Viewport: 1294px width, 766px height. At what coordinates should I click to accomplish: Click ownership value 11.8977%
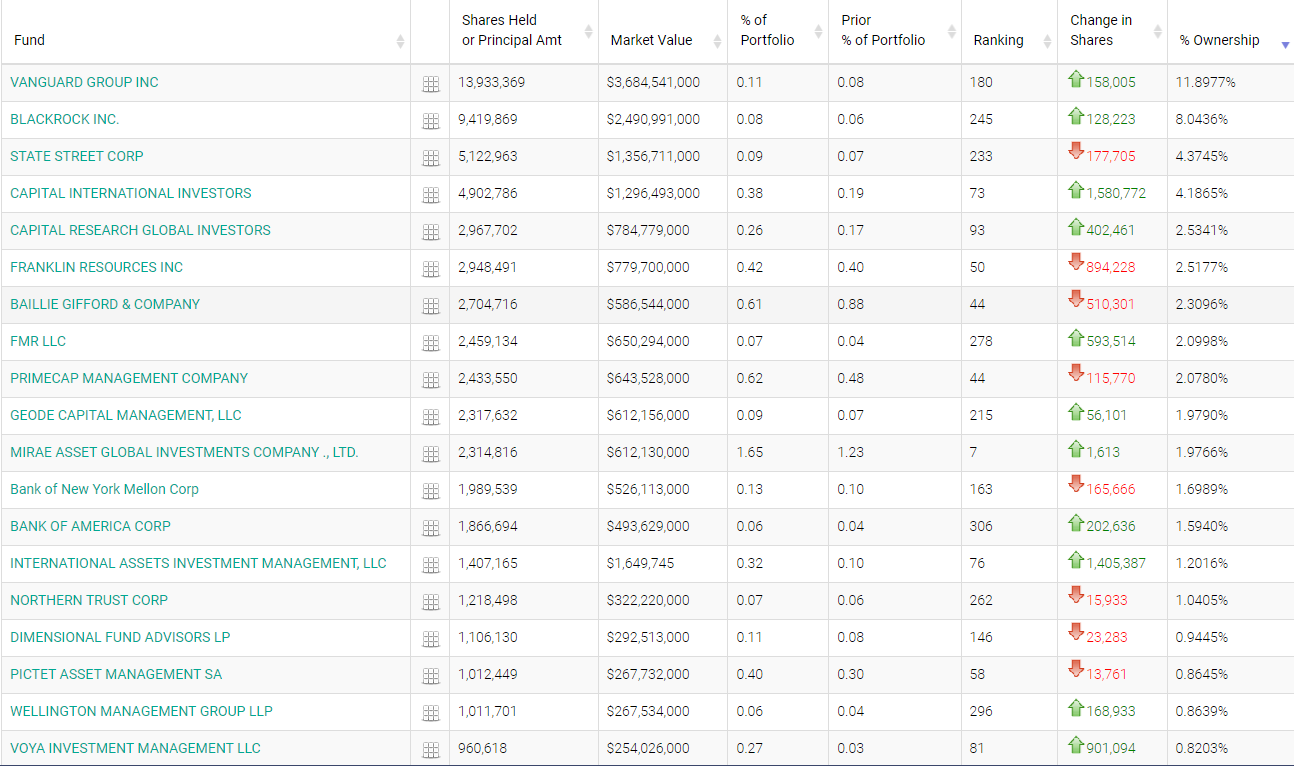(1206, 82)
